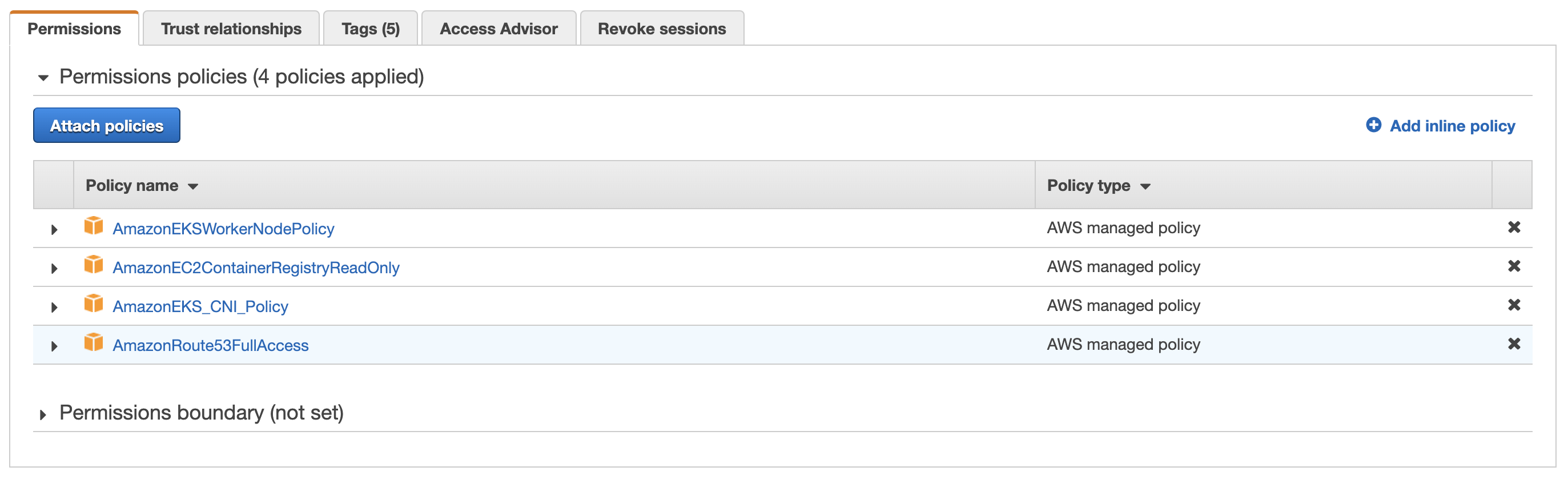Open the AmazonEKS_CNI_Policy link
The height and width of the screenshot is (479, 1568).
(200, 306)
